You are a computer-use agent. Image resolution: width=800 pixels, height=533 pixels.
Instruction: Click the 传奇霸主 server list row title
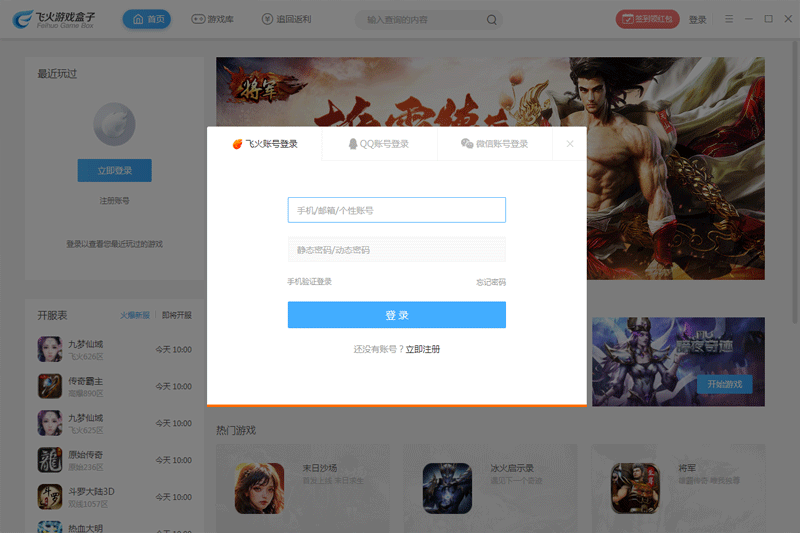click(86, 381)
